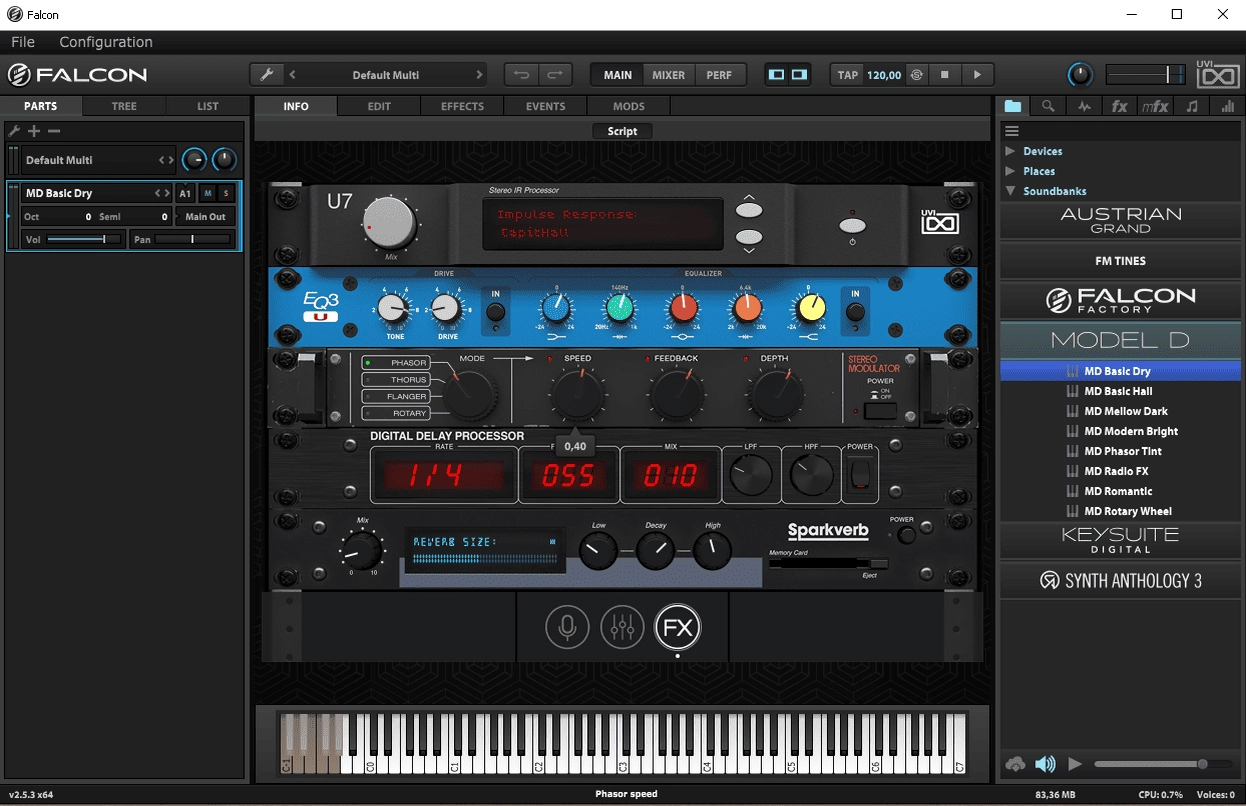Open the wrench settings next to Default Multi
The height and width of the screenshot is (806, 1246).
pos(266,75)
